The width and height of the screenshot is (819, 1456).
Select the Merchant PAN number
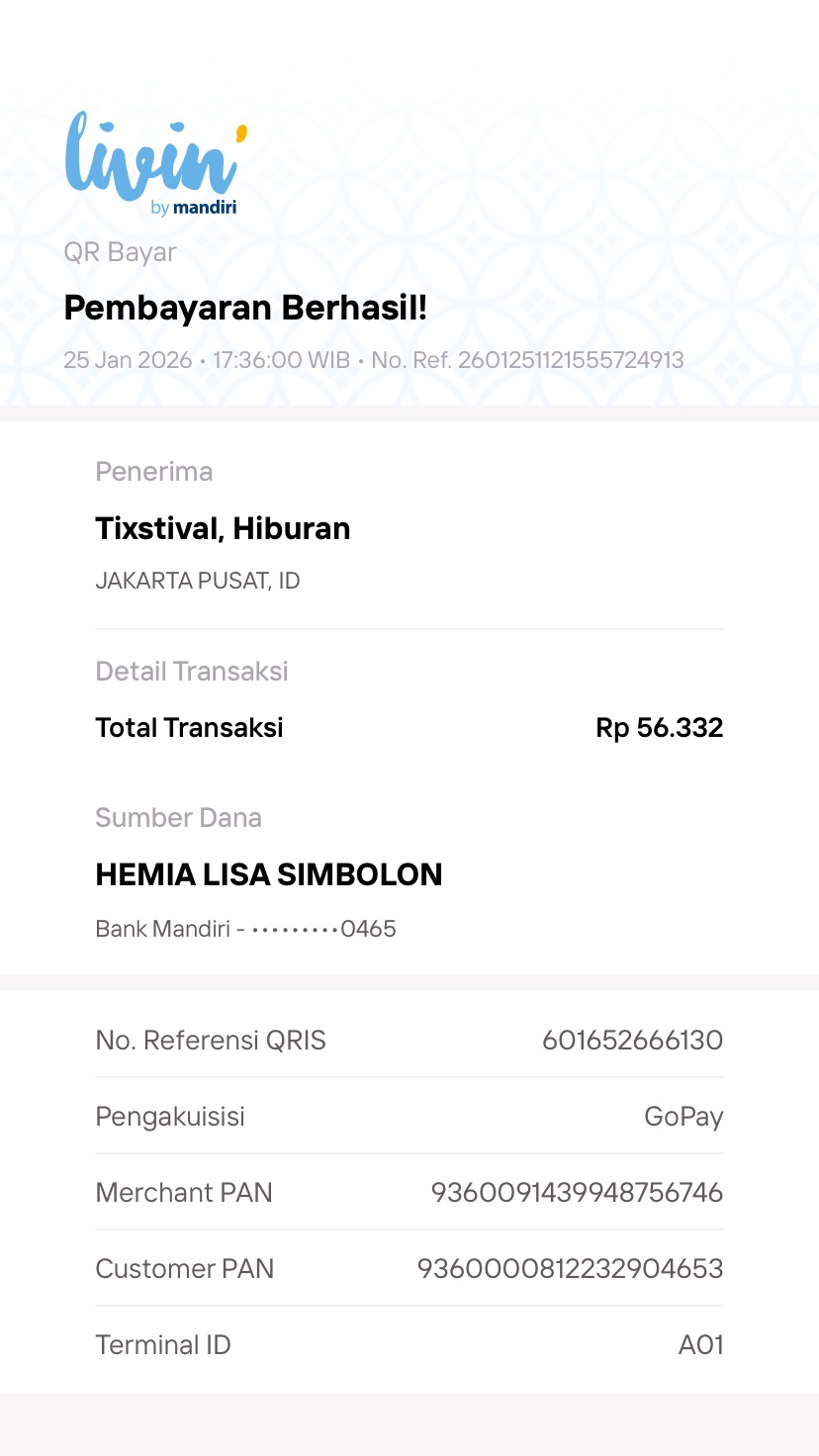[x=577, y=1193]
